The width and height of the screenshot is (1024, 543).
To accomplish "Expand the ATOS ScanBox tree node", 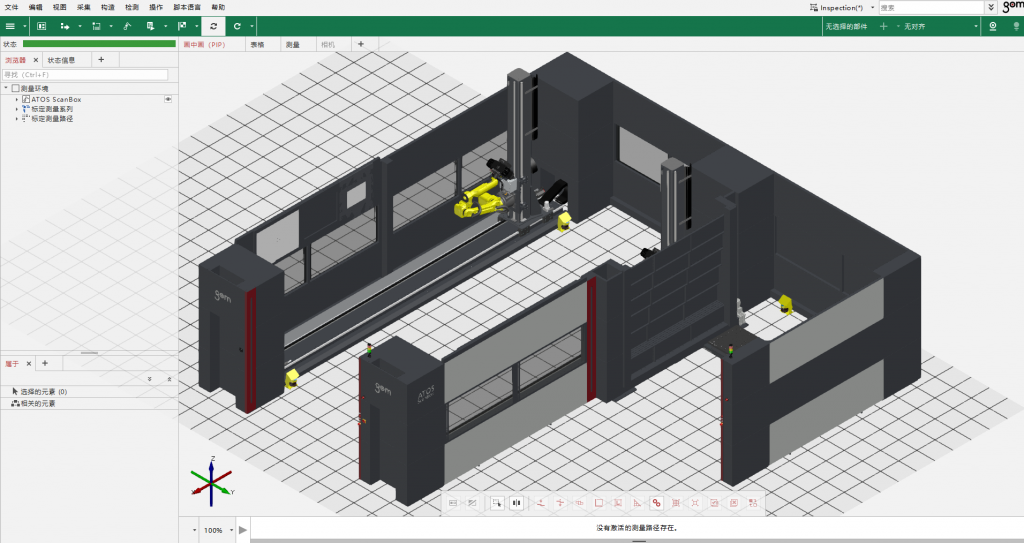I will click(x=17, y=100).
